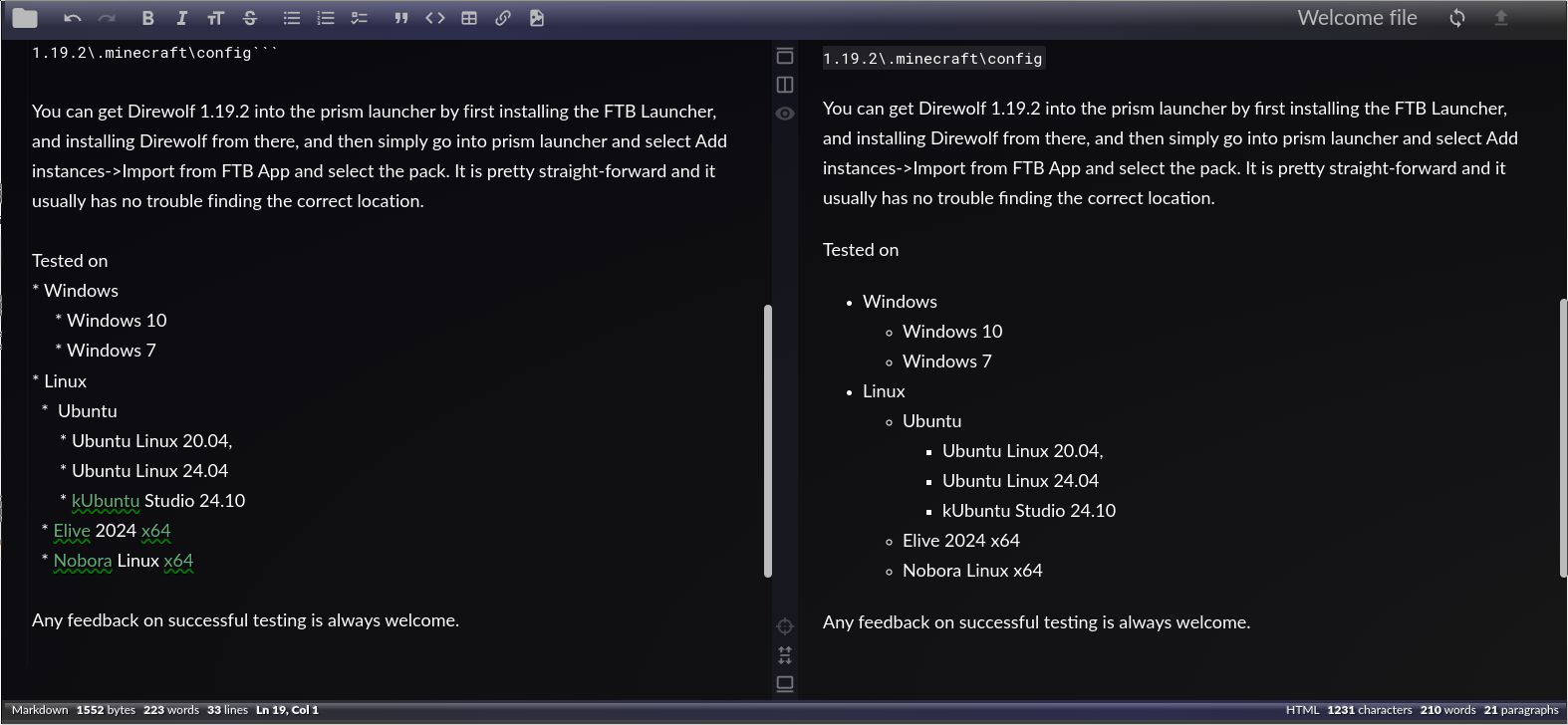The height and width of the screenshot is (725, 1568).
Task: Click '33 lines' in status bar
Action: 227,710
